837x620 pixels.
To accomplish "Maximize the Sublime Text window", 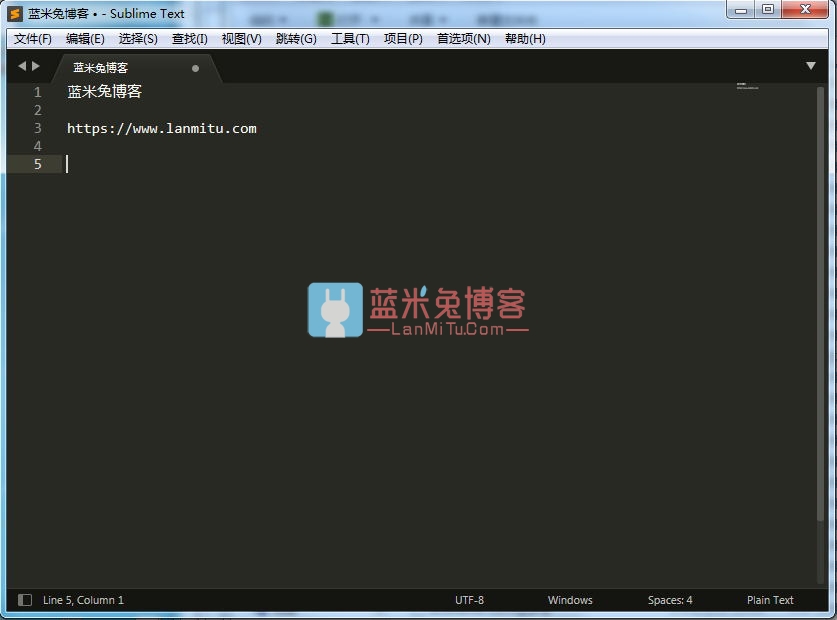I will [x=768, y=10].
